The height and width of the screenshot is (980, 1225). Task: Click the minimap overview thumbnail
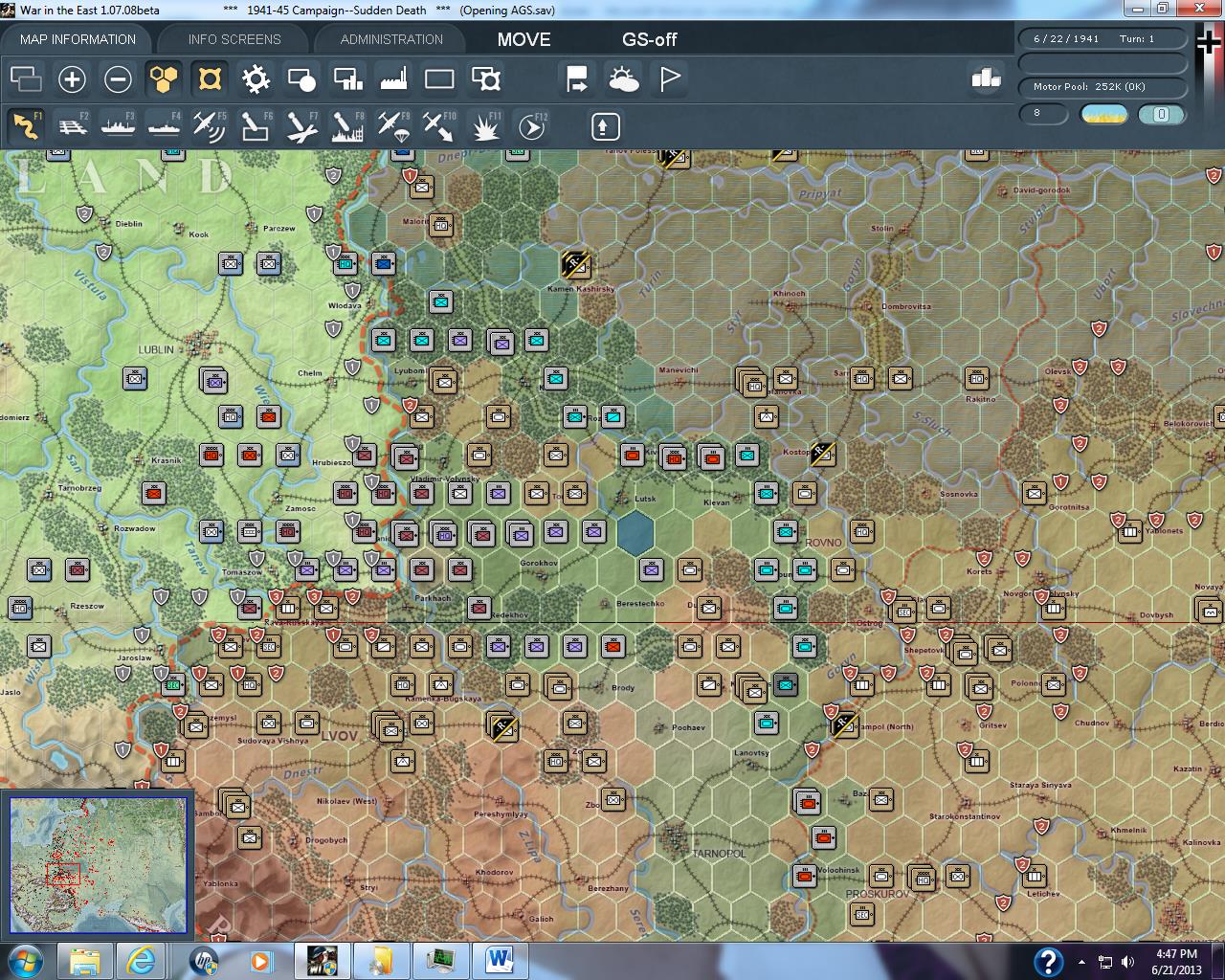(99, 865)
